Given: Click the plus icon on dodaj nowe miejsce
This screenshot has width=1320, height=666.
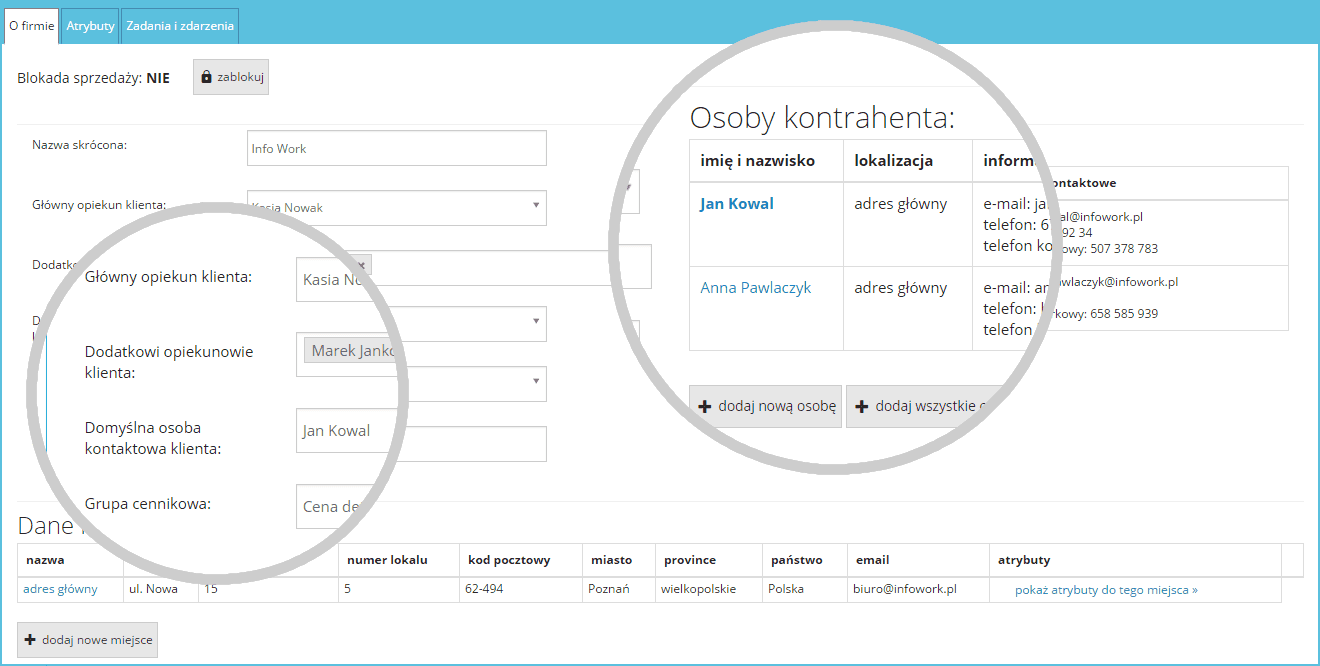Looking at the screenshot, I should (31, 640).
